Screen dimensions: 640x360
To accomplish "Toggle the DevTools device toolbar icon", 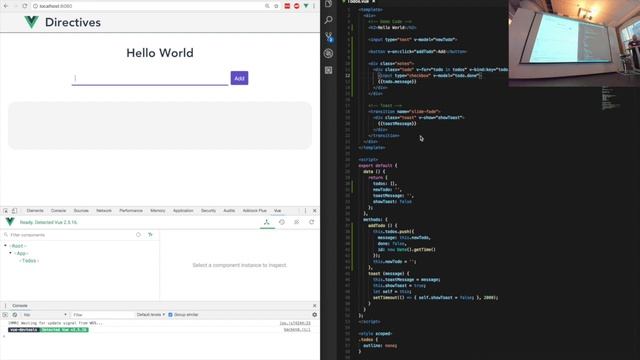I will 14,211.
